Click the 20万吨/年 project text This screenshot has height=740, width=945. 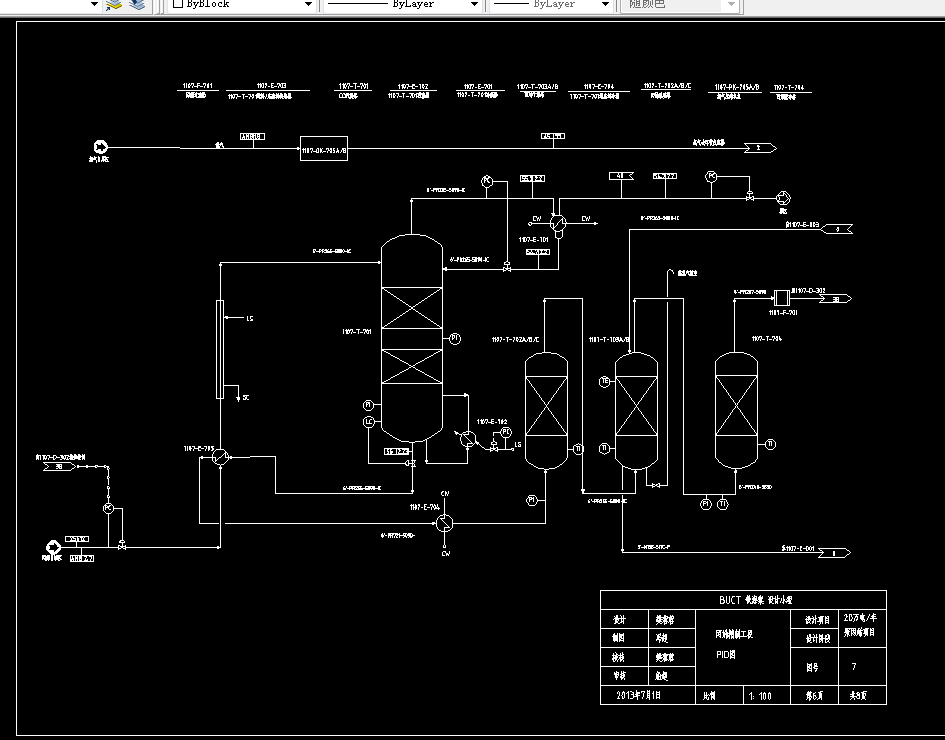click(860, 618)
